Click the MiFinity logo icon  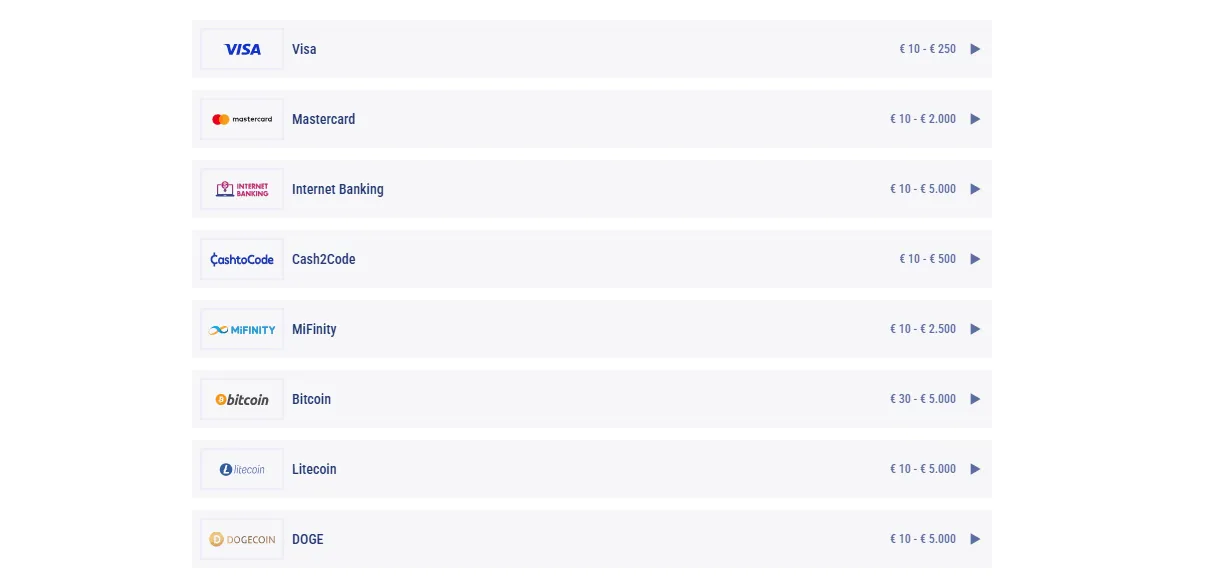tap(242, 329)
